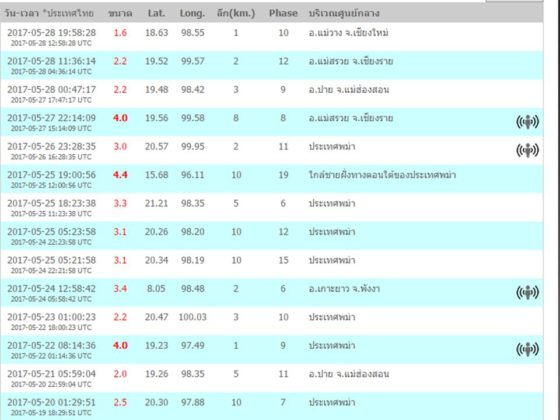
Task: Click the วัน-เวลา column header
Action: 49,13
